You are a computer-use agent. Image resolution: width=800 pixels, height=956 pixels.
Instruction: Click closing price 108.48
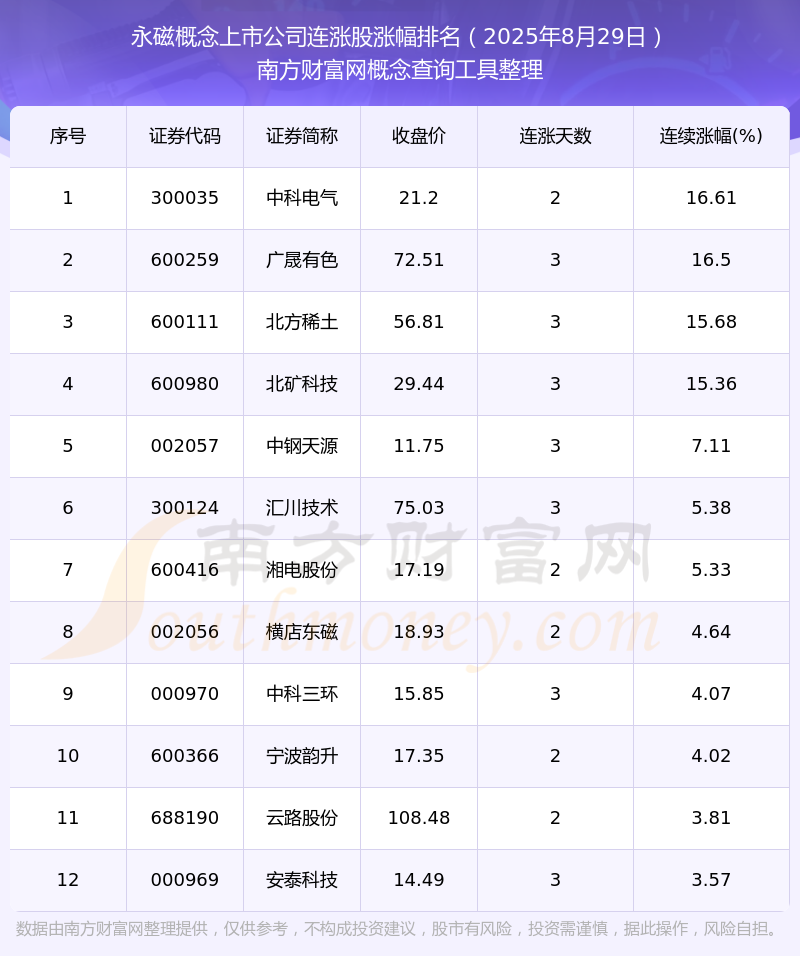pyautogui.click(x=419, y=818)
